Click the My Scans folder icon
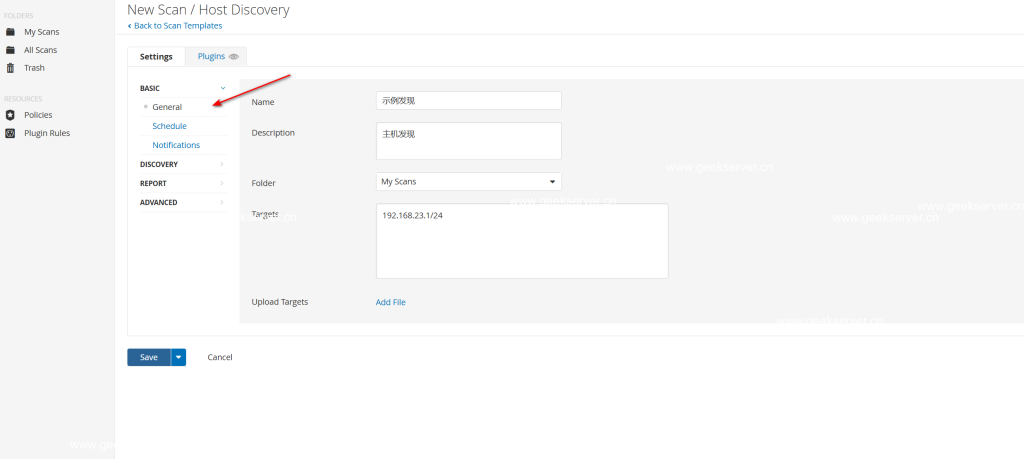Viewport: 1024px width, 459px height. (x=10, y=32)
